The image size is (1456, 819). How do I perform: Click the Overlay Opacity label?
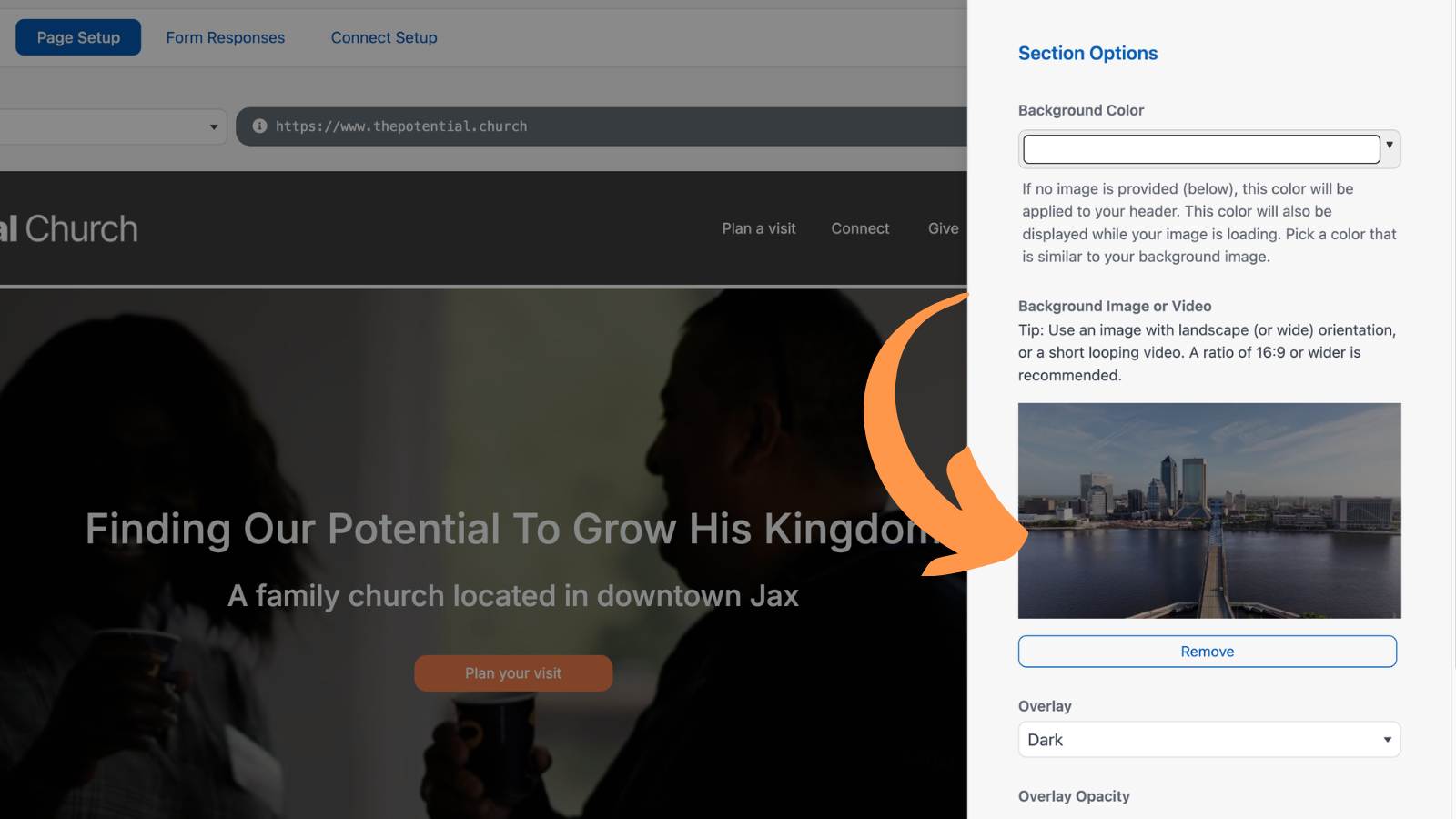[x=1074, y=796]
